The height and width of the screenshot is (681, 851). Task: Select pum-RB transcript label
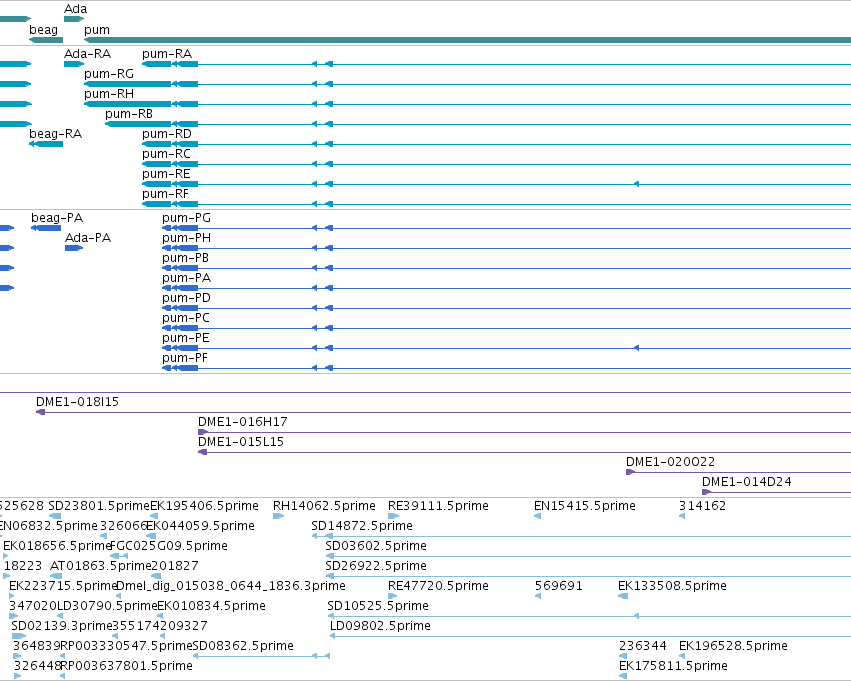pos(129,114)
